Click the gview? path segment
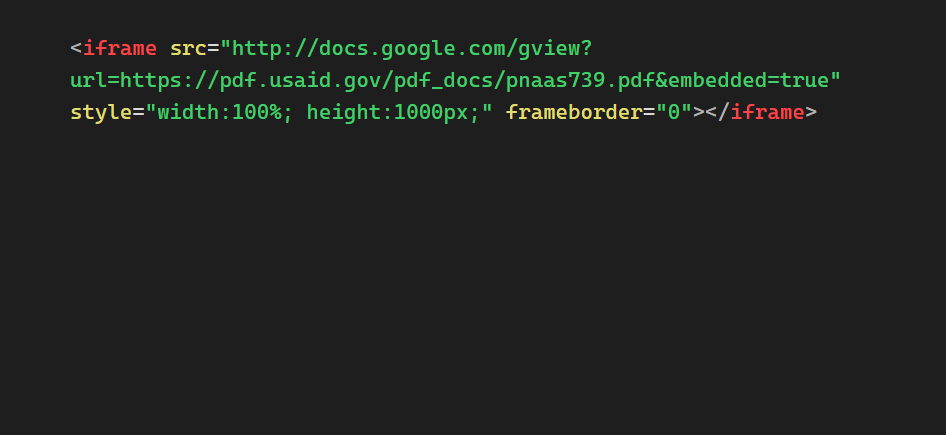Screen dimensions: 946x435 [x=556, y=48]
